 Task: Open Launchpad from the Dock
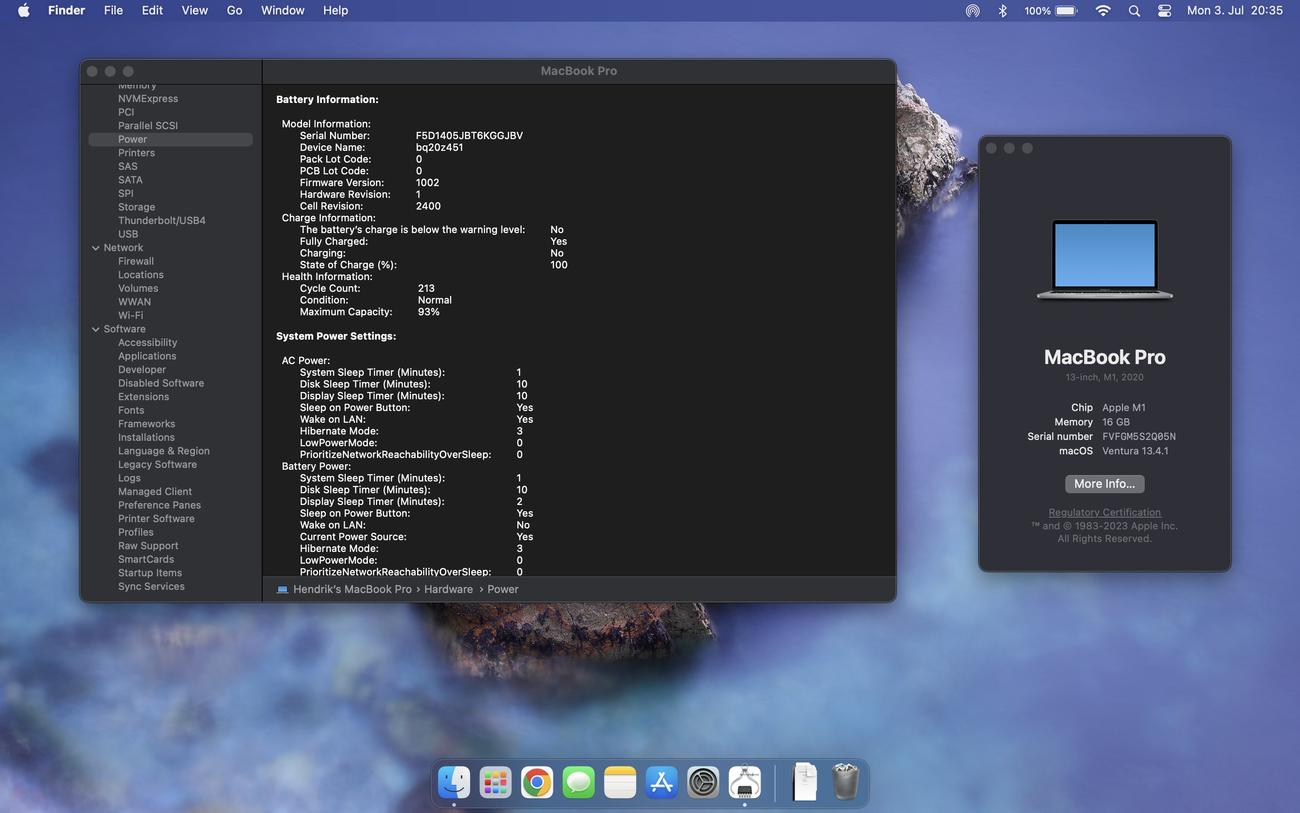click(x=495, y=782)
